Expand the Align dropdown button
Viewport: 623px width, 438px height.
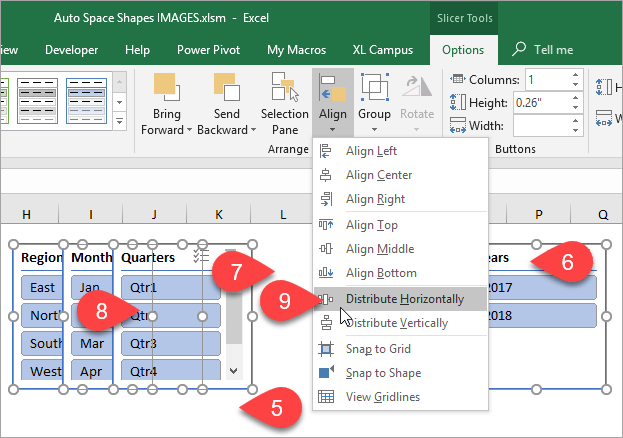tap(333, 129)
